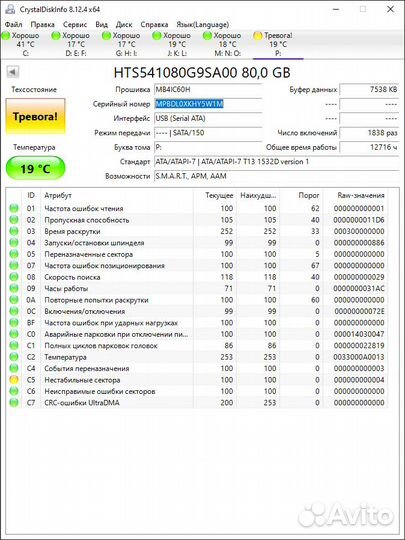Click status icon for Пропускная способность
Screen dimensions: 405x540
click(x=14, y=220)
